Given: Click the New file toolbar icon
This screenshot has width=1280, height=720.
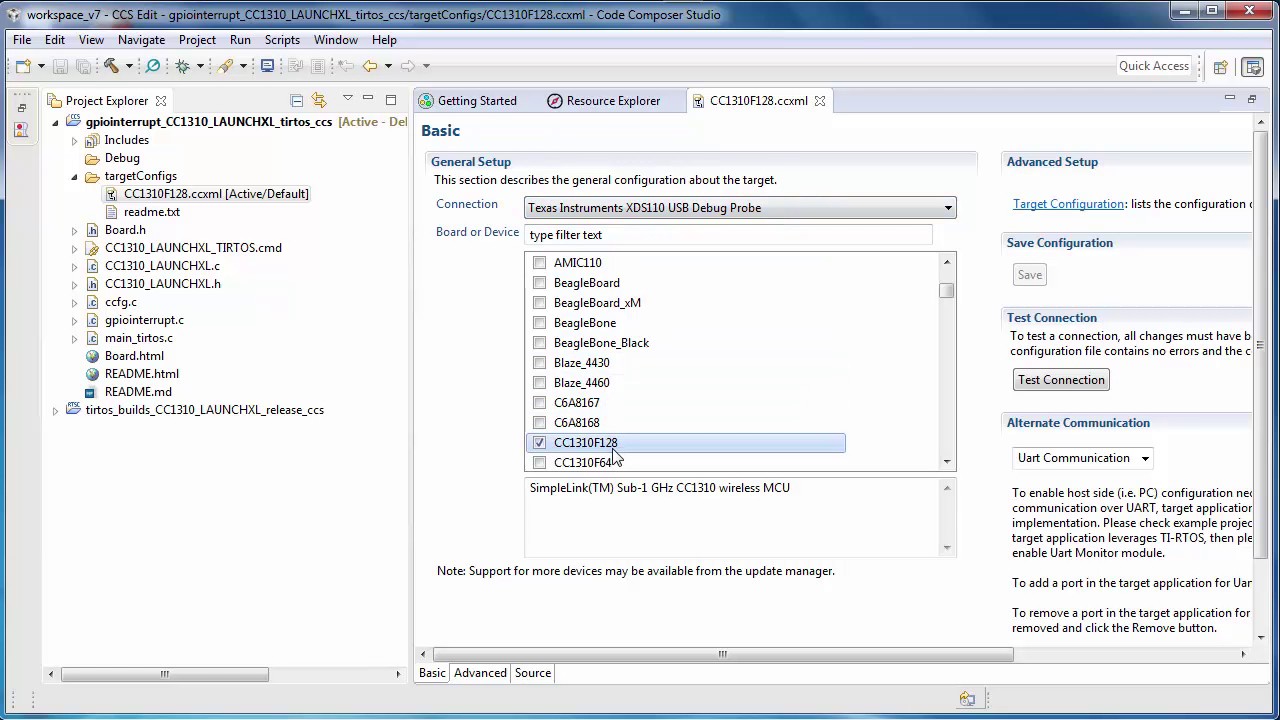Looking at the screenshot, I should tap(23, 66).
